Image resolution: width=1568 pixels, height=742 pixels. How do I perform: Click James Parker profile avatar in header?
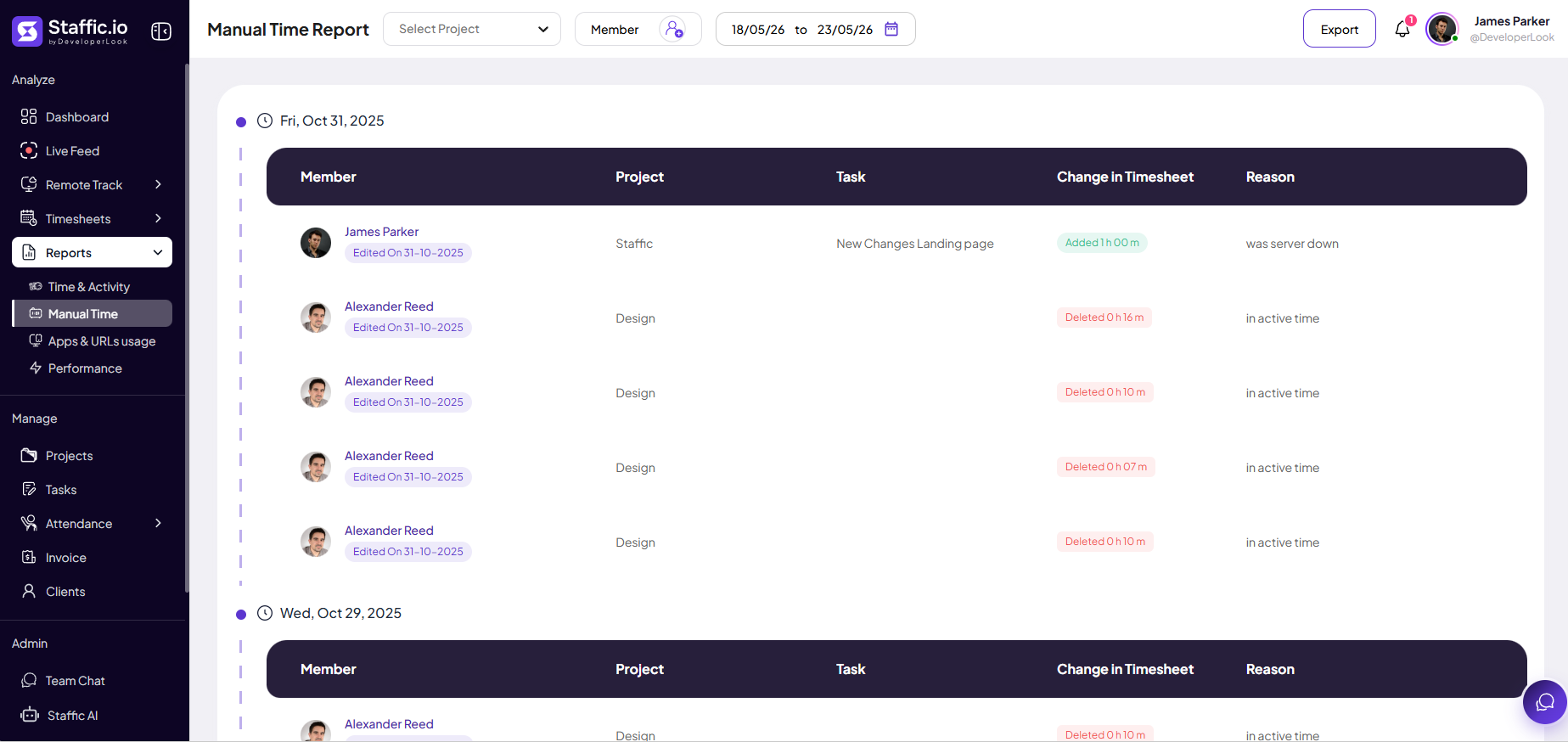pos(1442,29)
